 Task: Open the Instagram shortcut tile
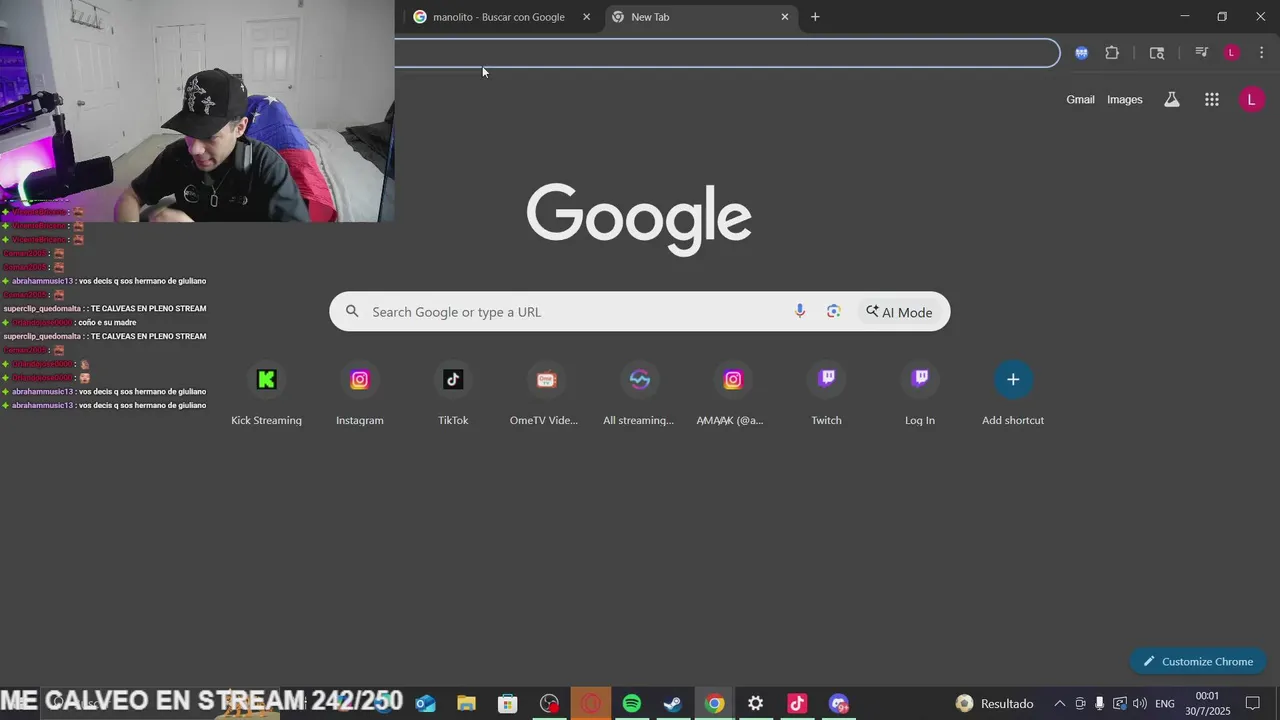360,394
